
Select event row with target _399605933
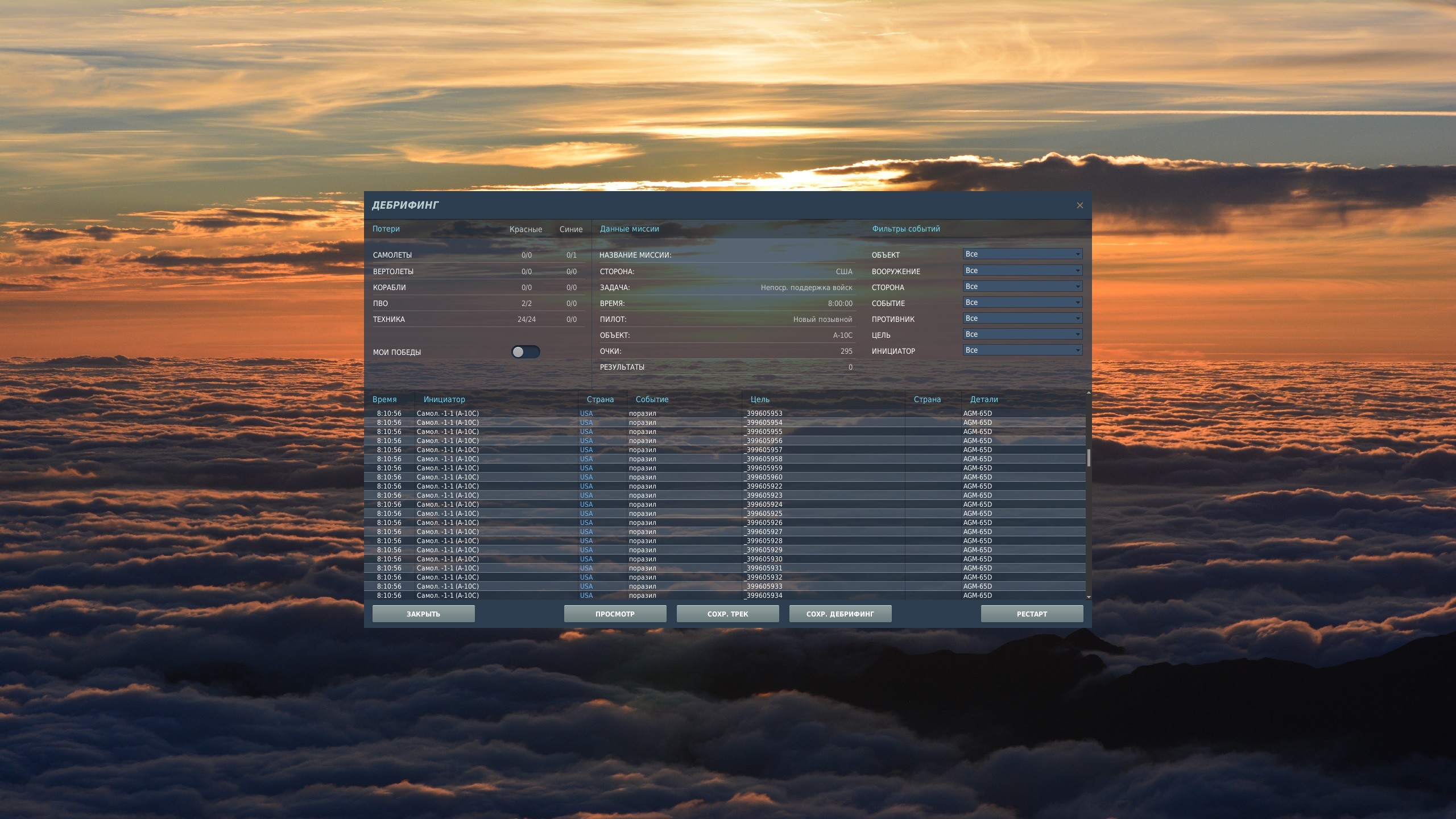tap(725, 586)
